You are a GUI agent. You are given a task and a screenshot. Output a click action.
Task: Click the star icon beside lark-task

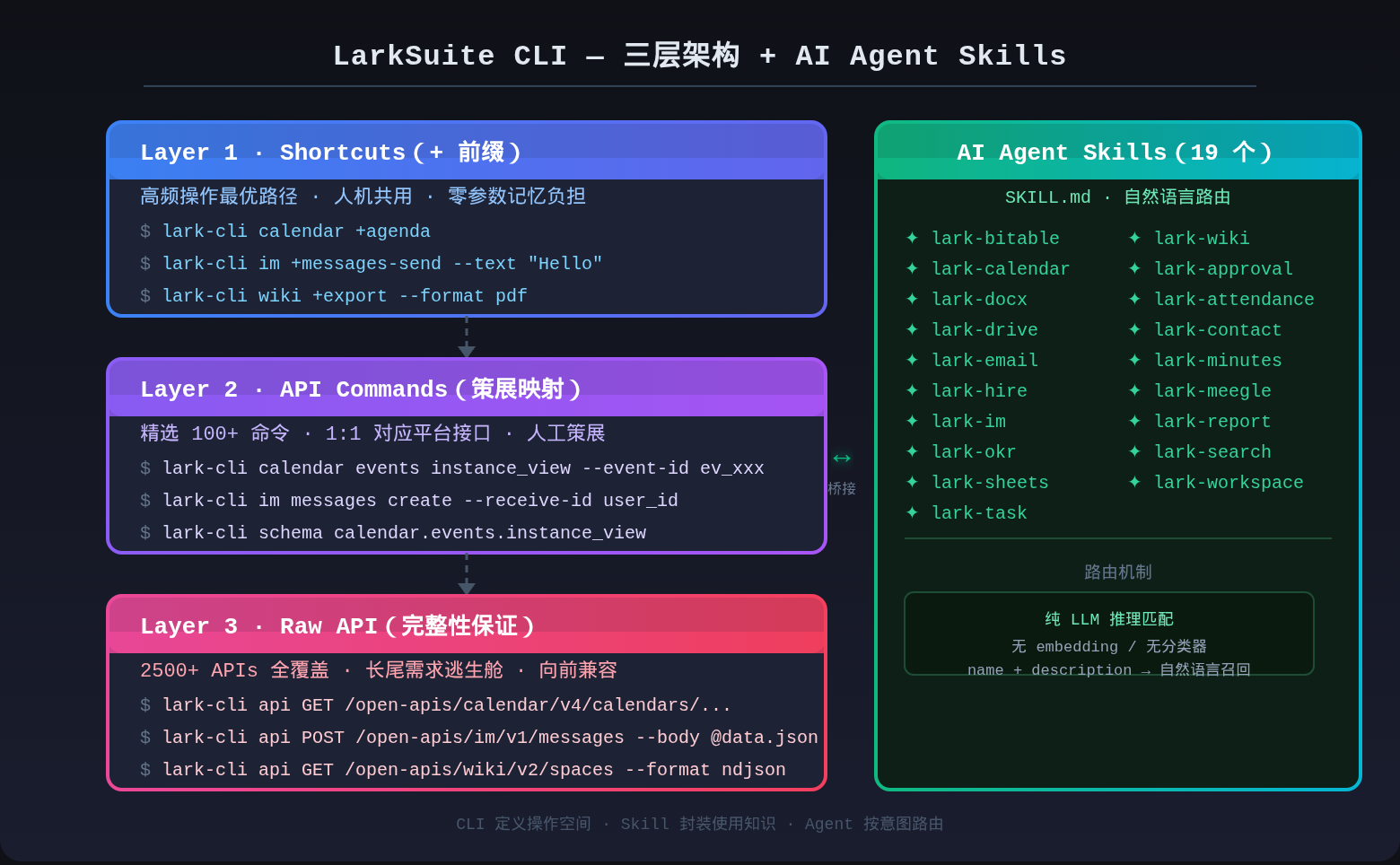coord(912,512)
